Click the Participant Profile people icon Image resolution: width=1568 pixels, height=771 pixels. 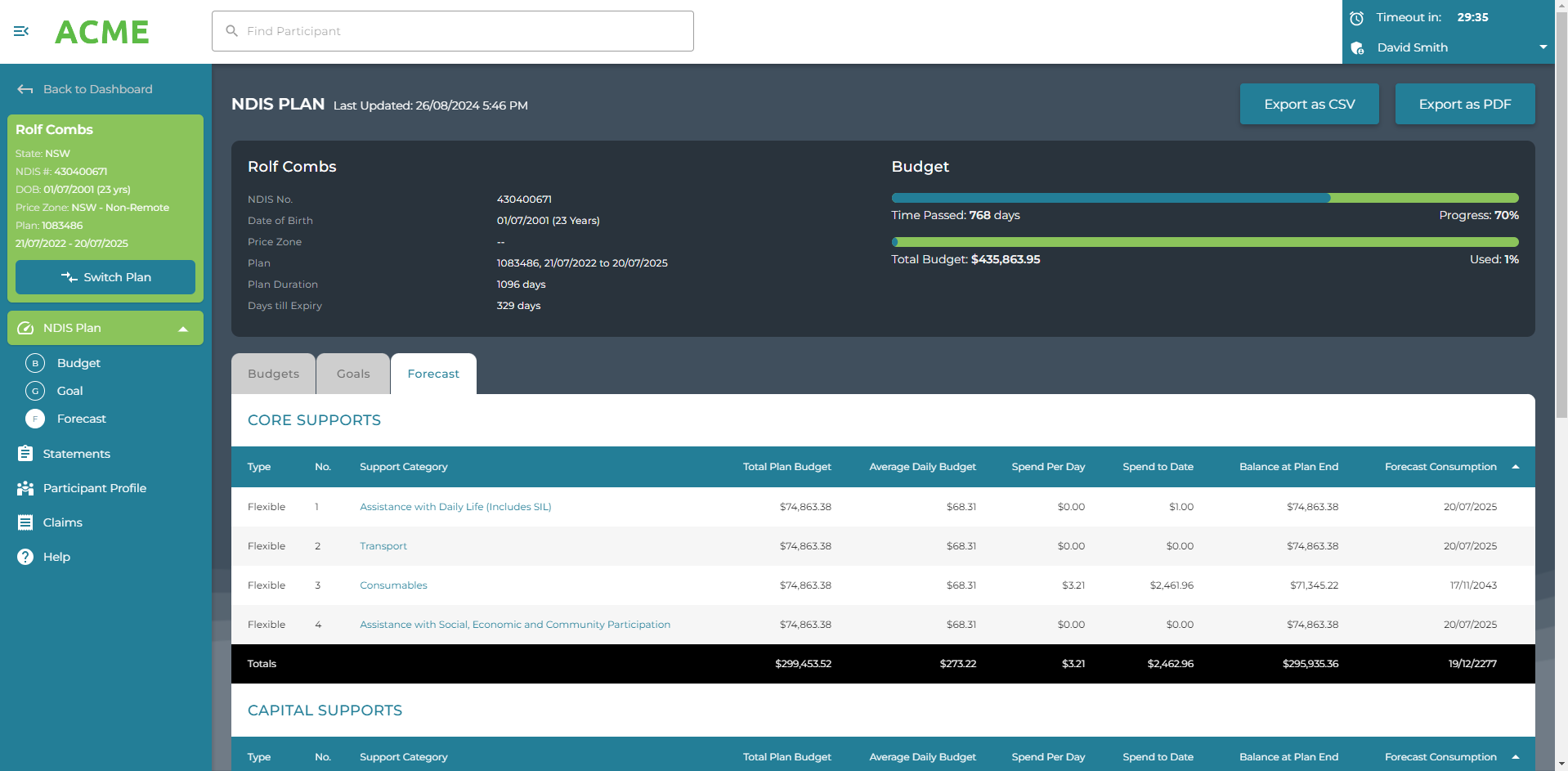tap(25, 488)
